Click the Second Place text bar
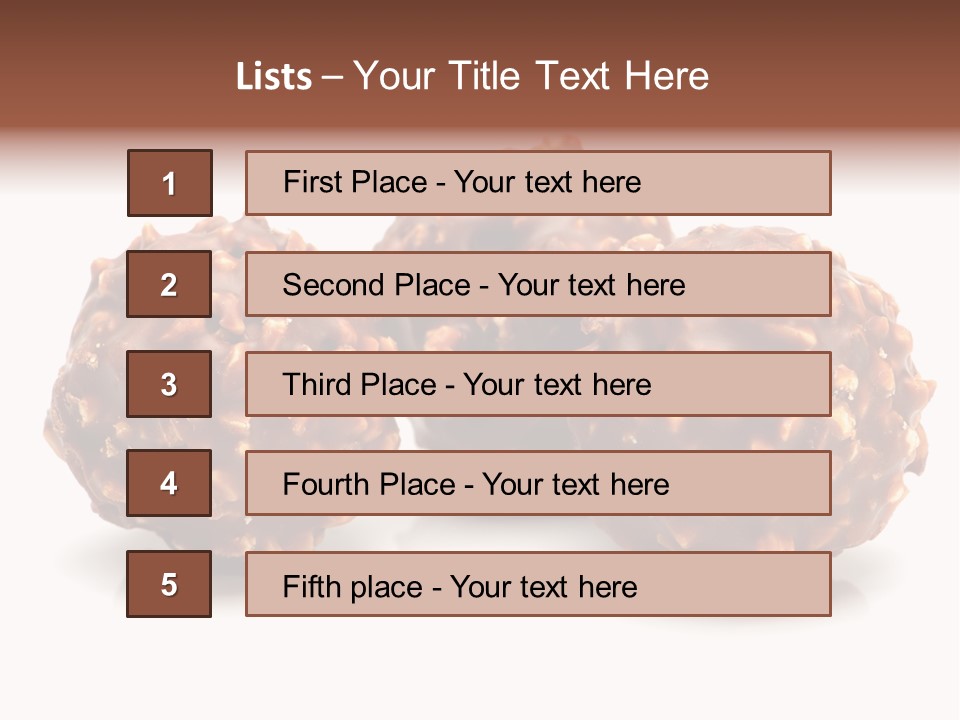This screenshot has height=720, width=960. click(538, 284)
